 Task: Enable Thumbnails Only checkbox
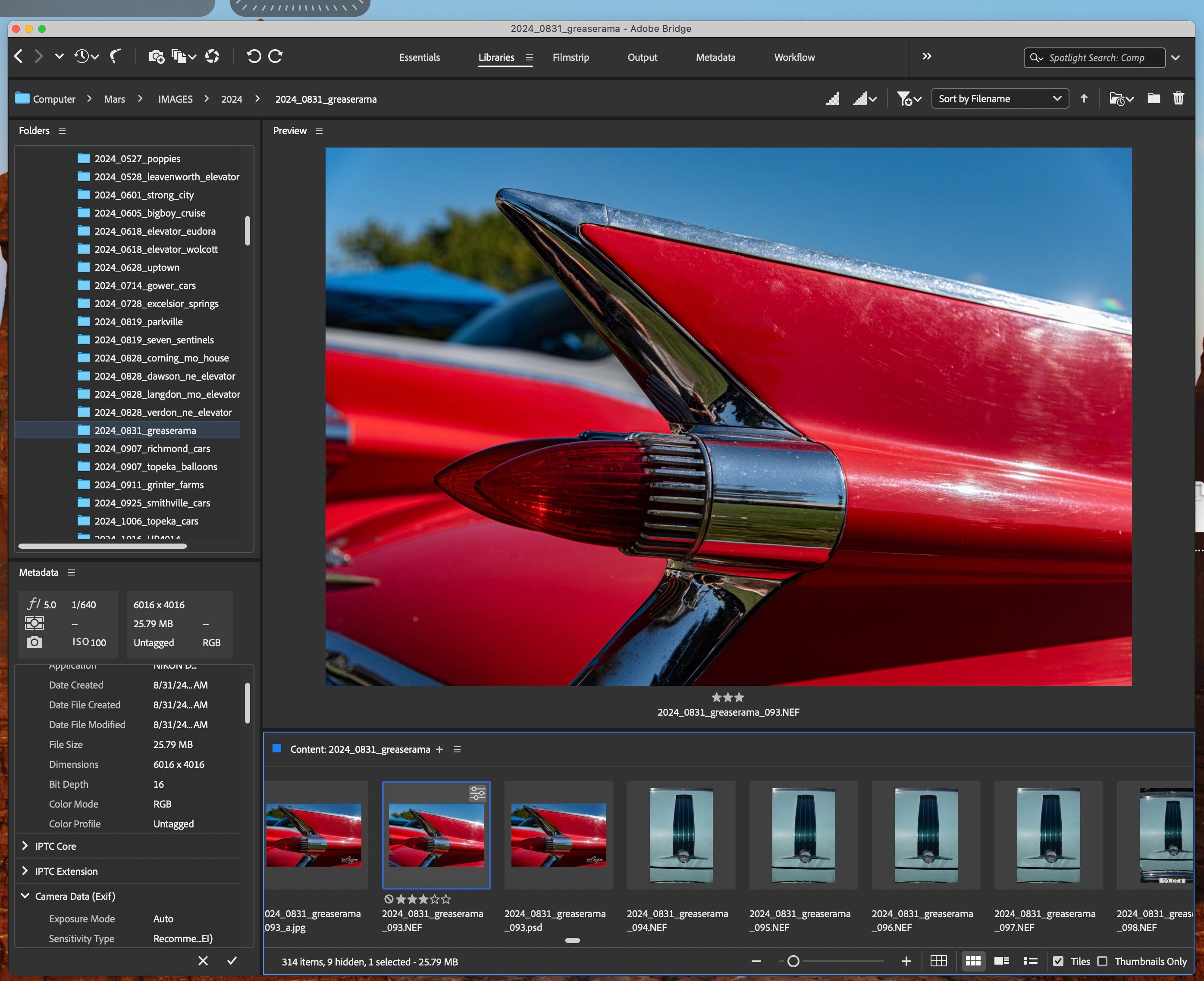click(1102, 961)
